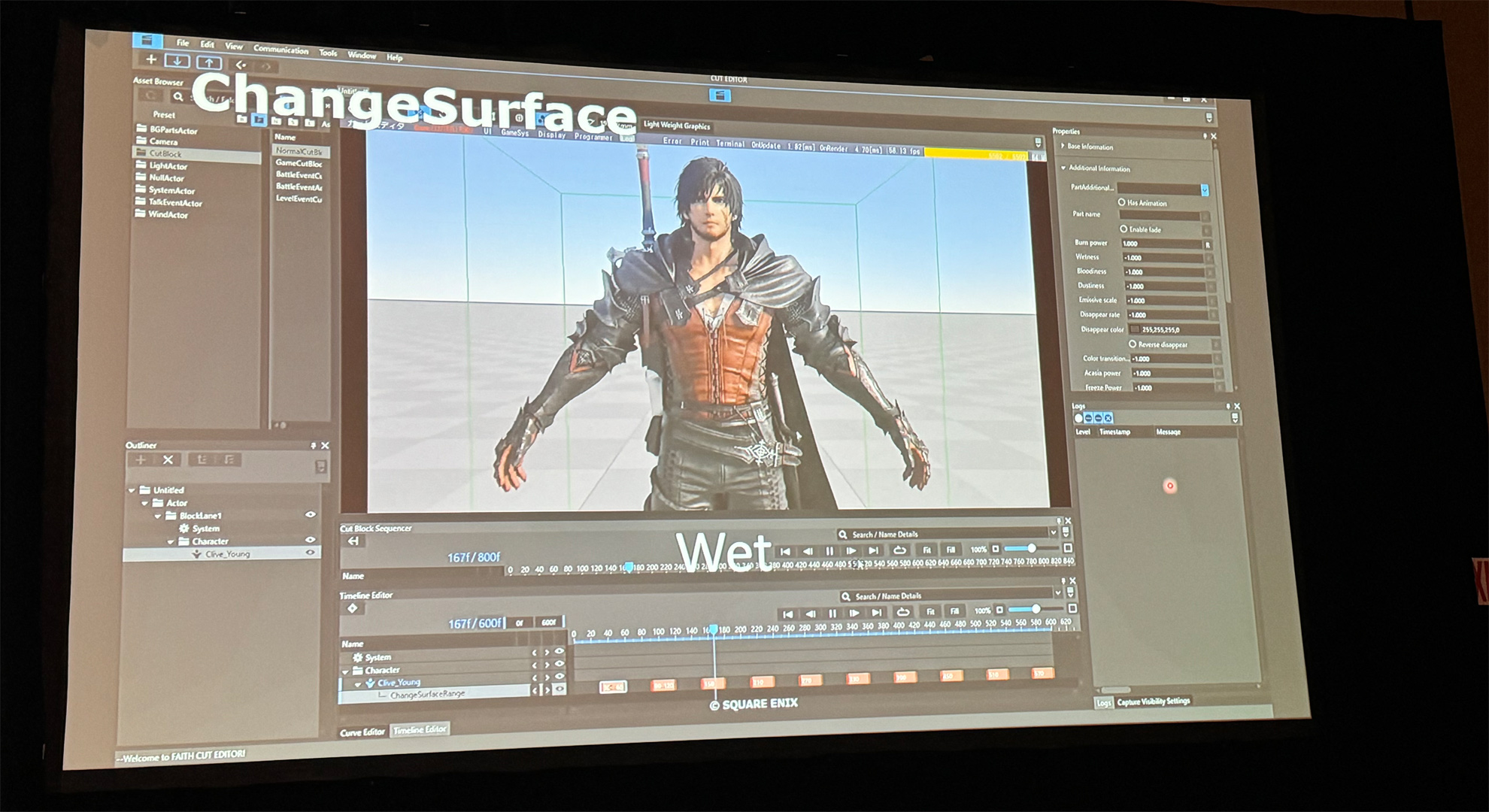The width and height of the screenshot is (1489, 812).
Task: Expand the Base Information section
Action: click(x=1063, y=146)
